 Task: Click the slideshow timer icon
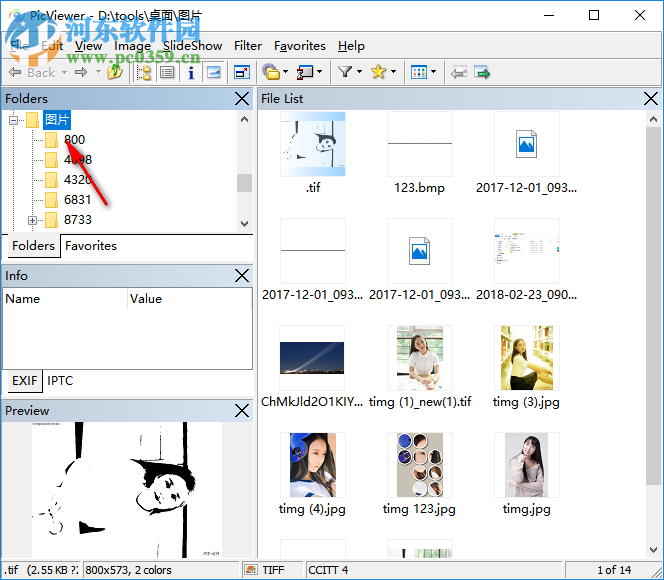[305, 72]
